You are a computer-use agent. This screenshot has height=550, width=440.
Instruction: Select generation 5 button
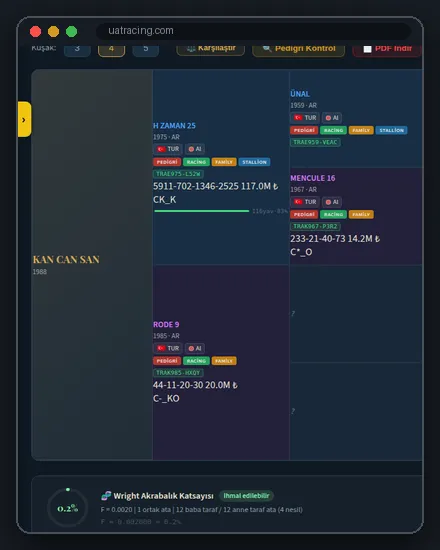click(146, 48)
